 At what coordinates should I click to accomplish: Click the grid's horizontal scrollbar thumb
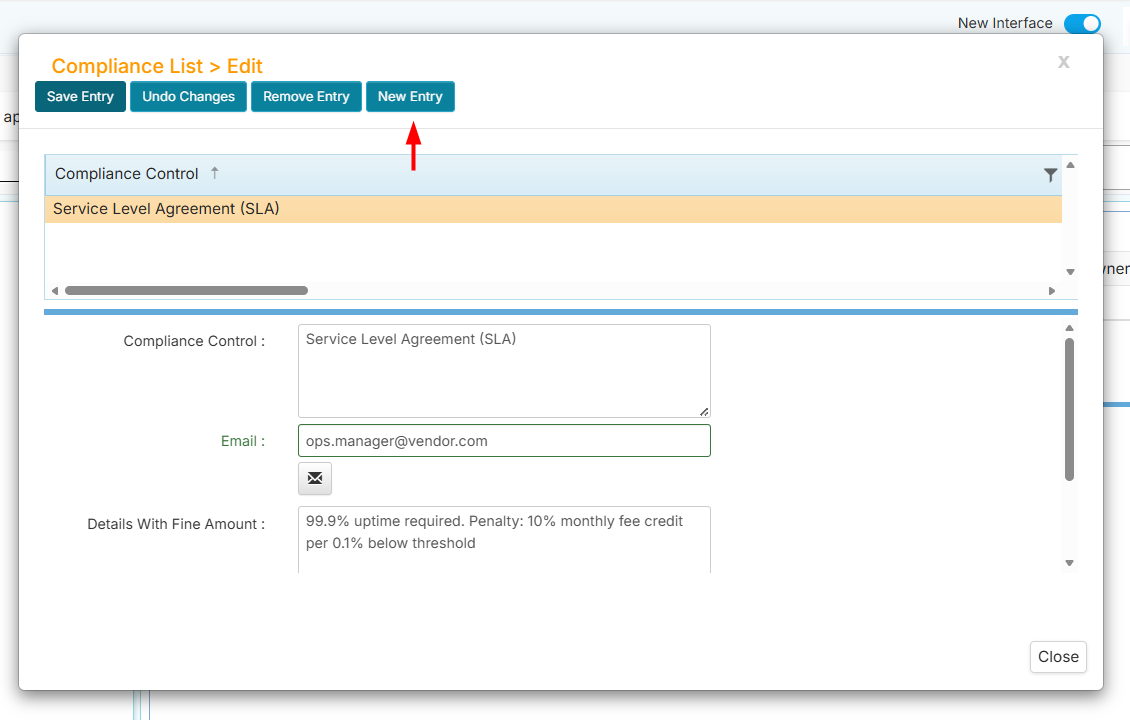click(186, 291)
